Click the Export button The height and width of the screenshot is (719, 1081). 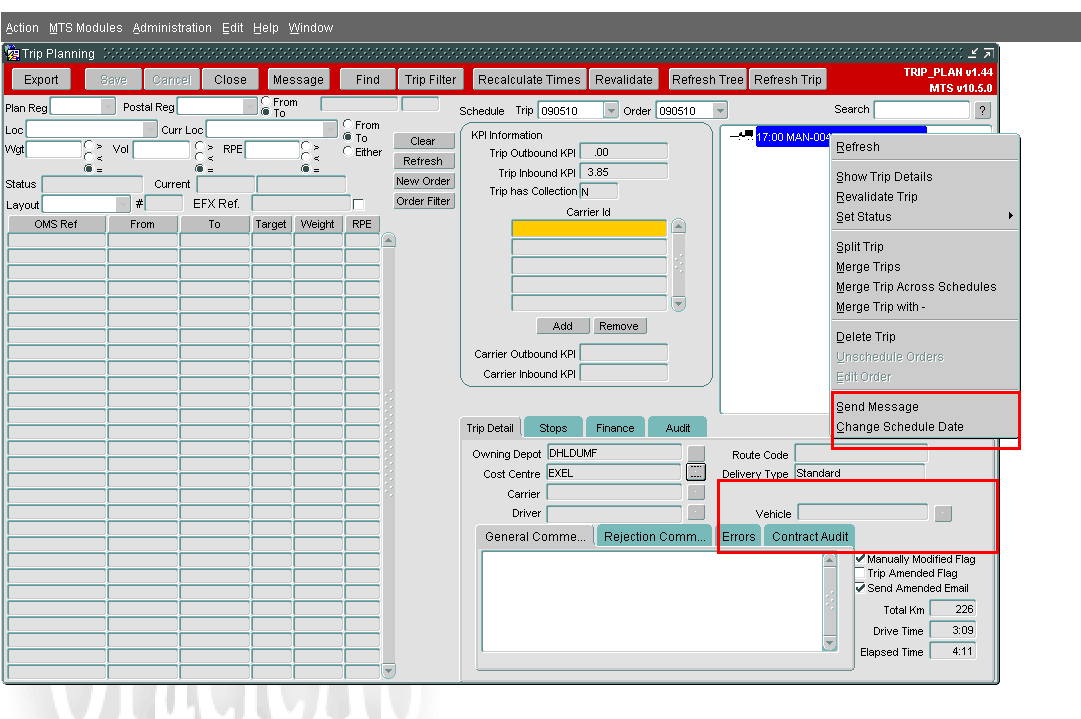pos(41,79)
